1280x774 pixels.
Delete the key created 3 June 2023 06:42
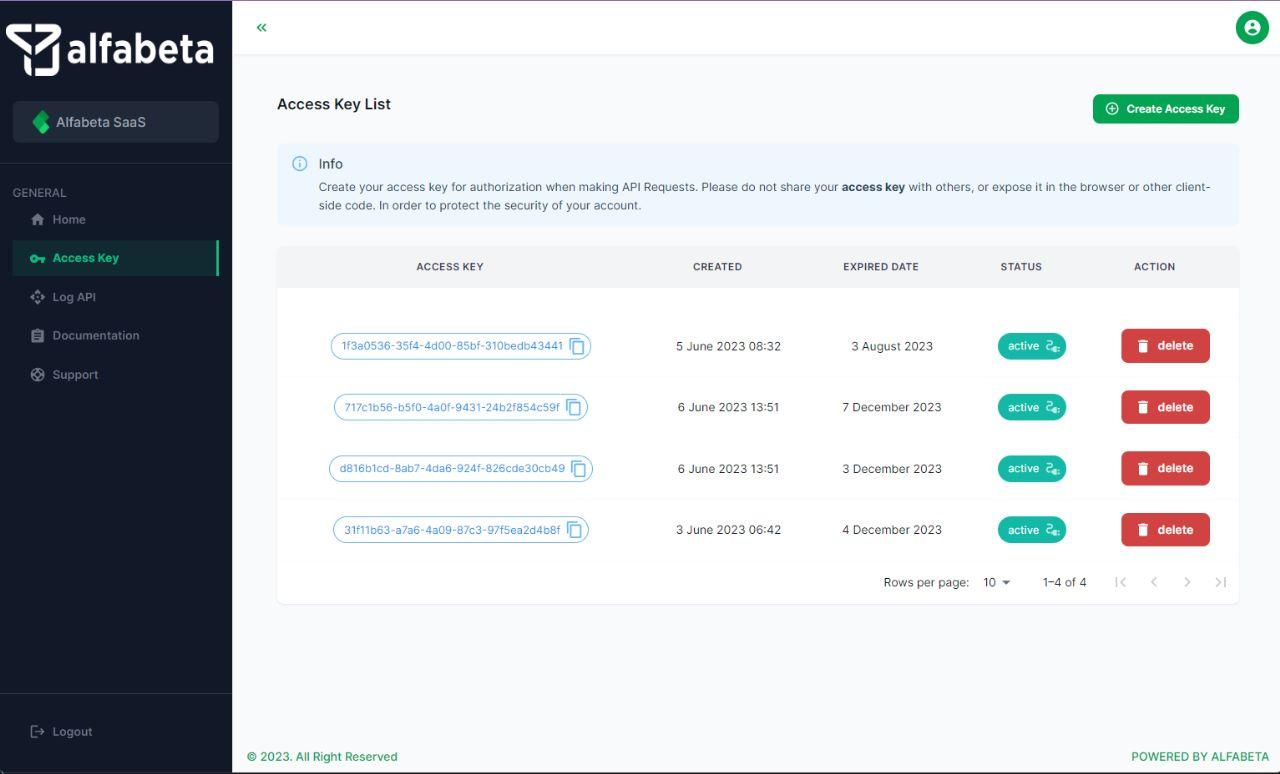[x=1165, y=530]
